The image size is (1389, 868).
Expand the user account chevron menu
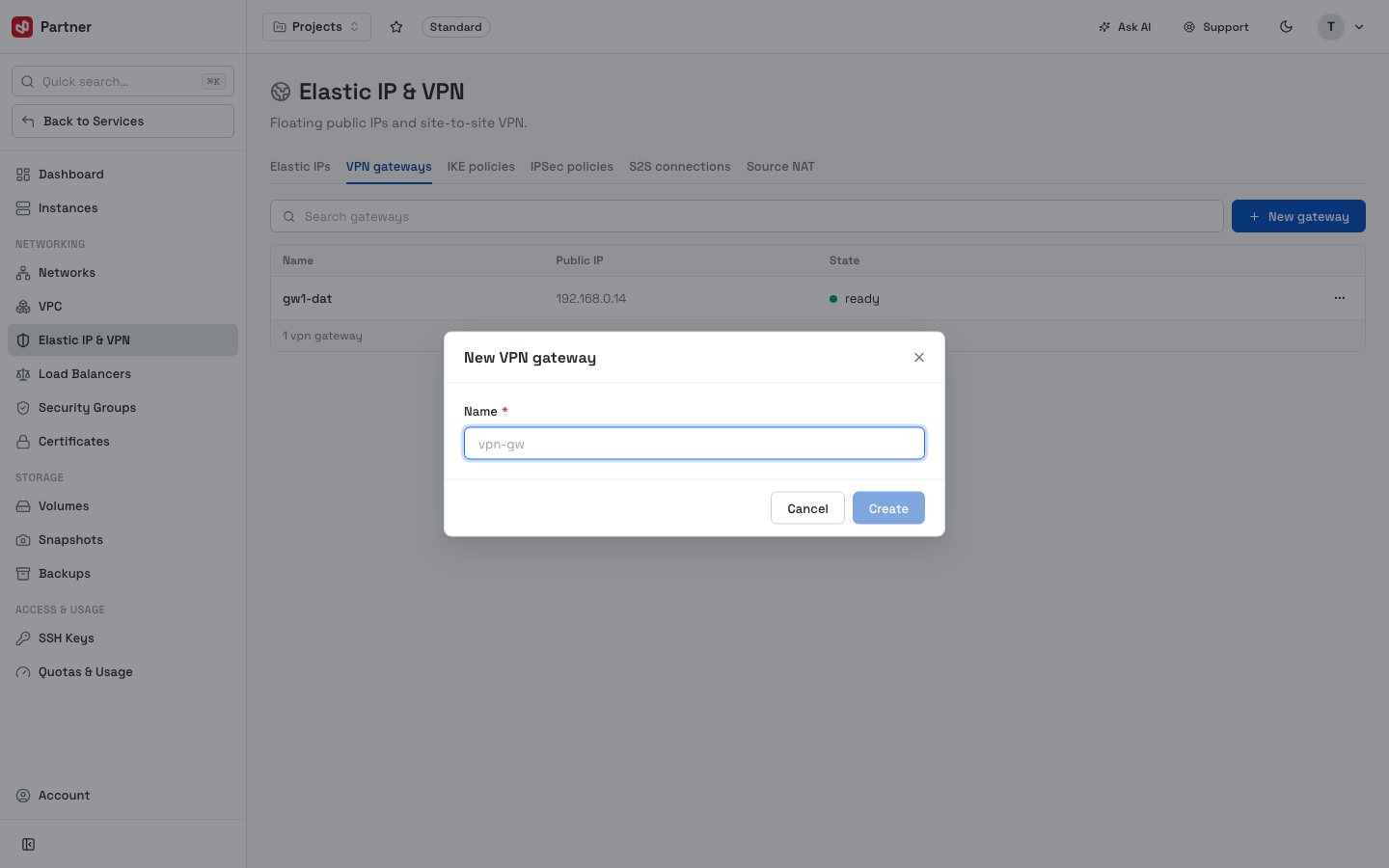(x=1359, y=27)
